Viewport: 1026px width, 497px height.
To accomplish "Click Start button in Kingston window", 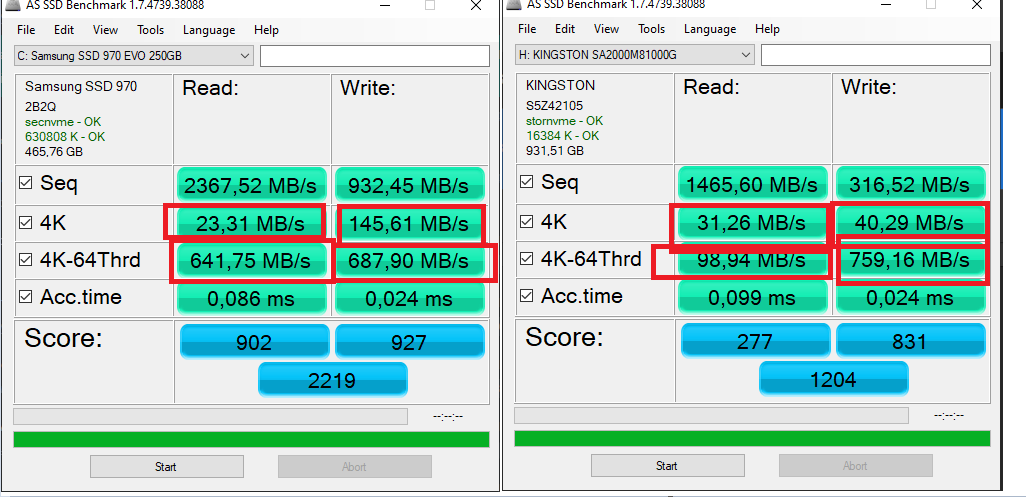I will (668, 466).
